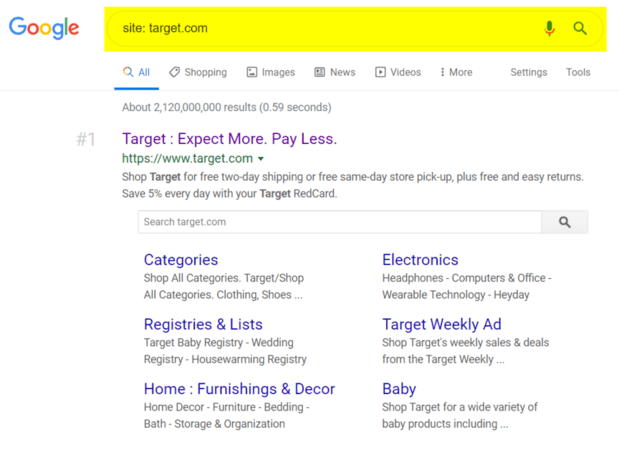Viewport: 619px width, 450px height.
Task: Open the More search options menu
Action: [x=456, y=72]
